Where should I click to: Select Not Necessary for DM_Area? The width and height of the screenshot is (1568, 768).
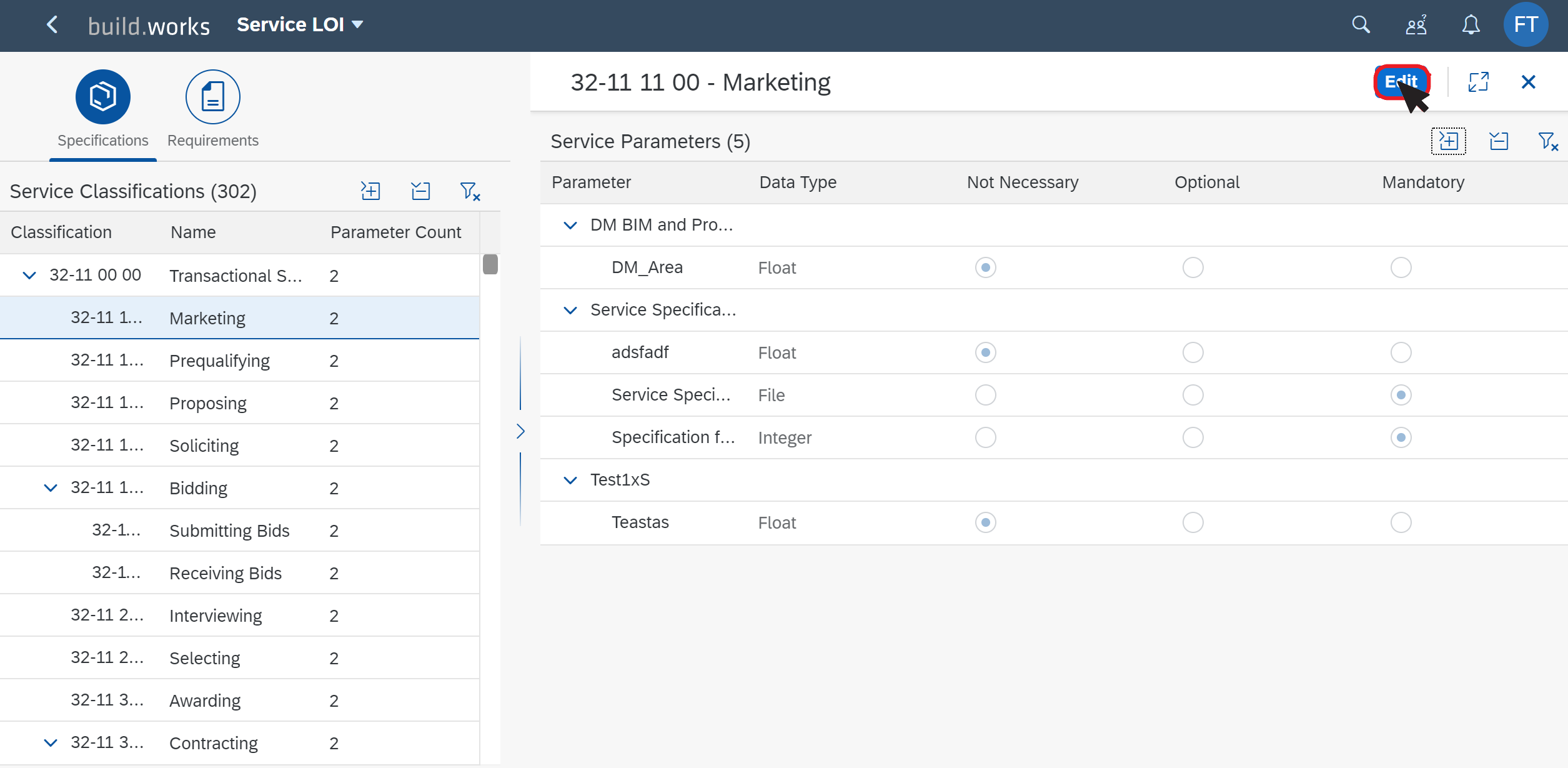click(985, 267)
